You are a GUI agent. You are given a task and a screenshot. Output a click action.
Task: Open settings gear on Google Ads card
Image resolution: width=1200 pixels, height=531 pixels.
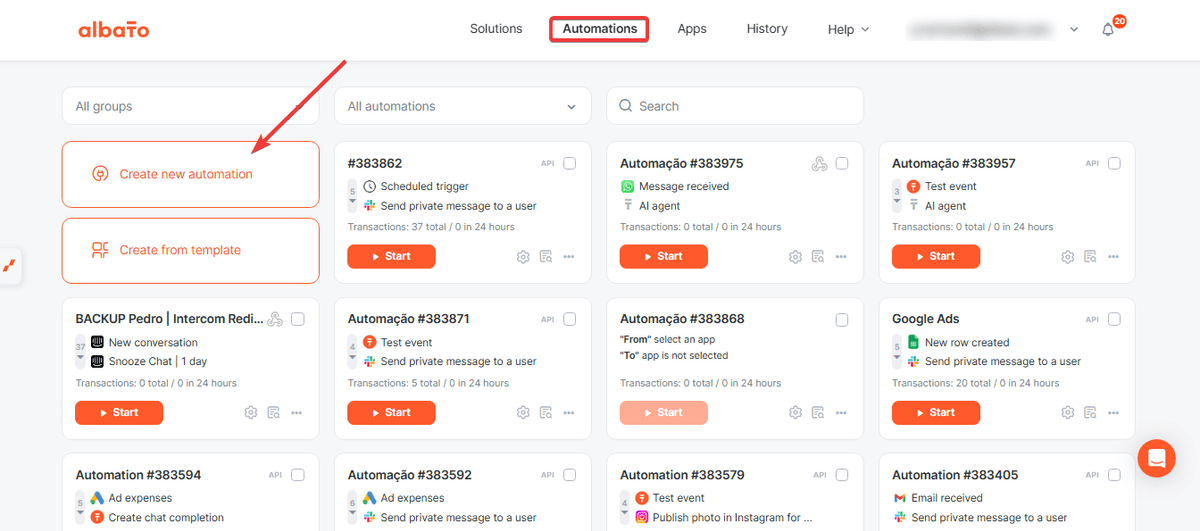point(1067,412)
